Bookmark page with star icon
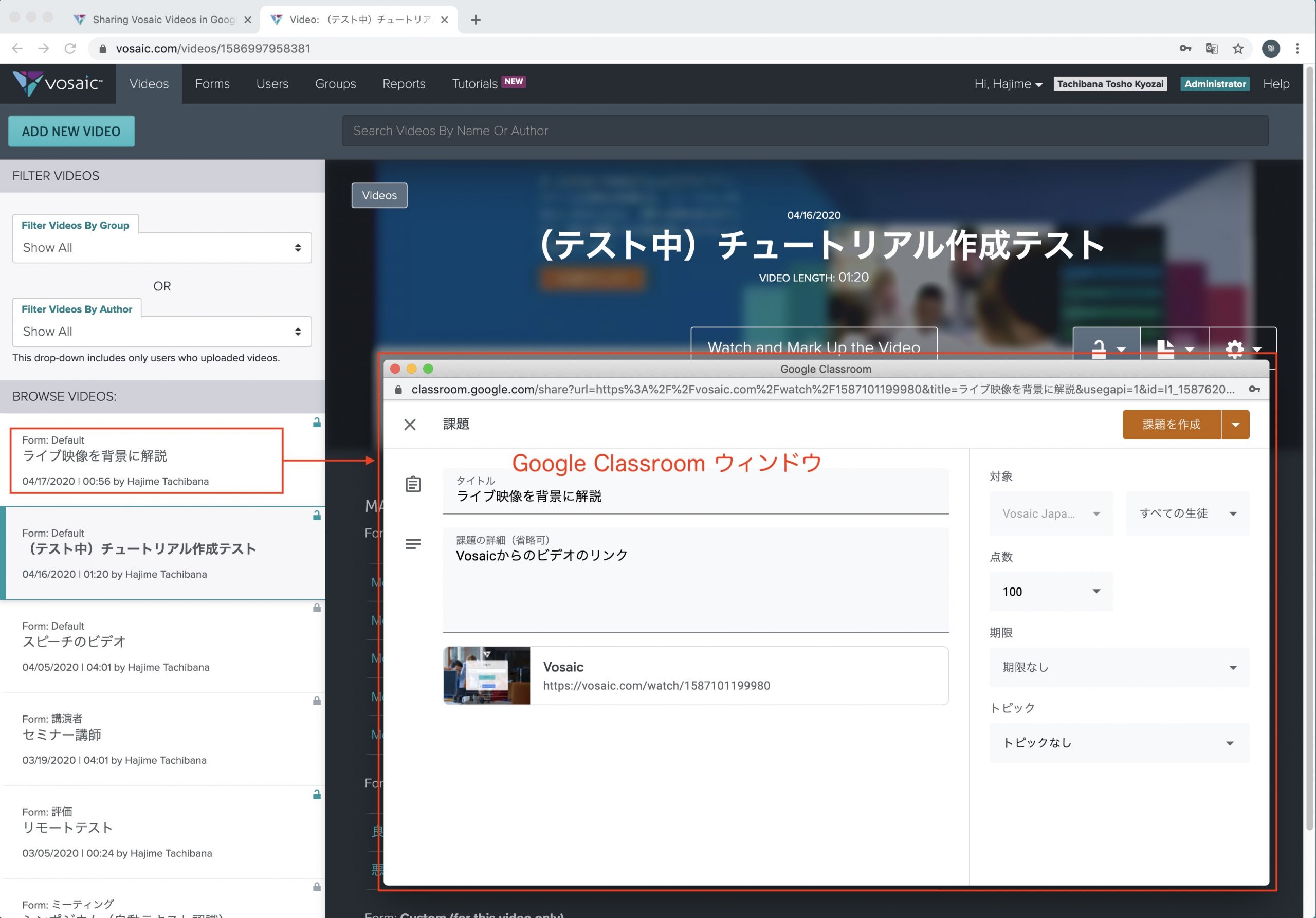This screenshot has height=918, width=1316. [x=1238, y=49]
